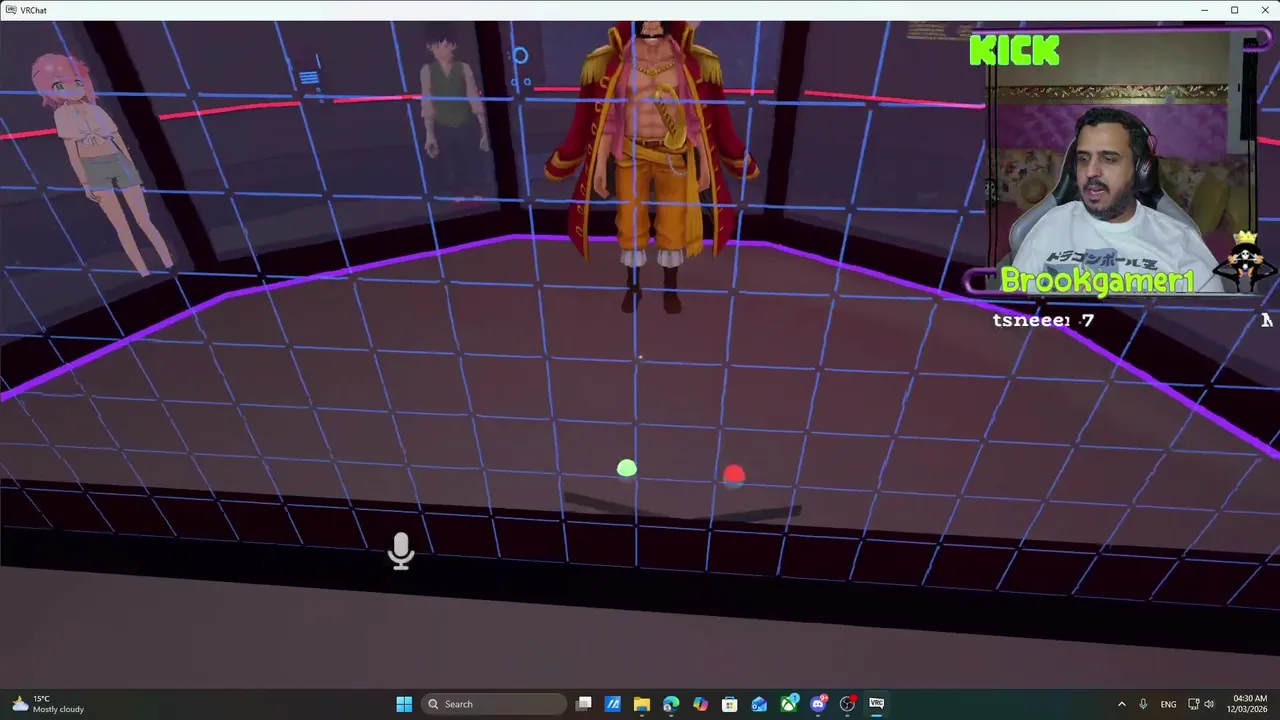Close the VRChat window

pyautogui.click(x=1265, y=10)
